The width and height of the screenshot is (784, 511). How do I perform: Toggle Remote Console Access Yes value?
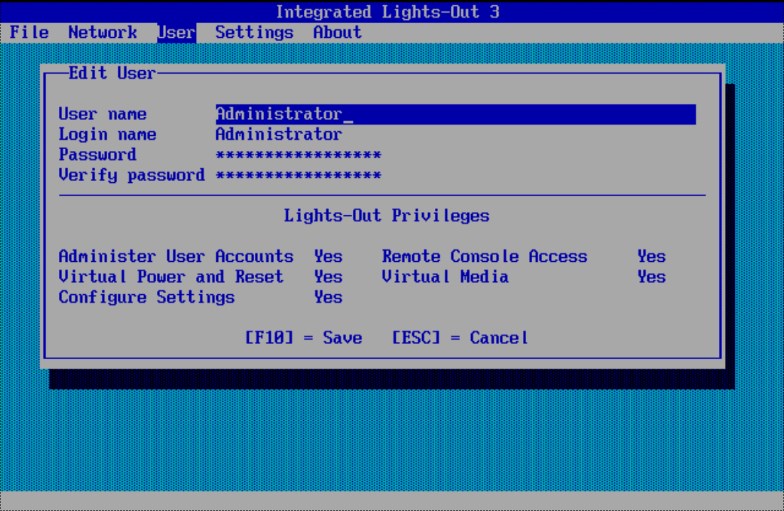coord(652,256)
